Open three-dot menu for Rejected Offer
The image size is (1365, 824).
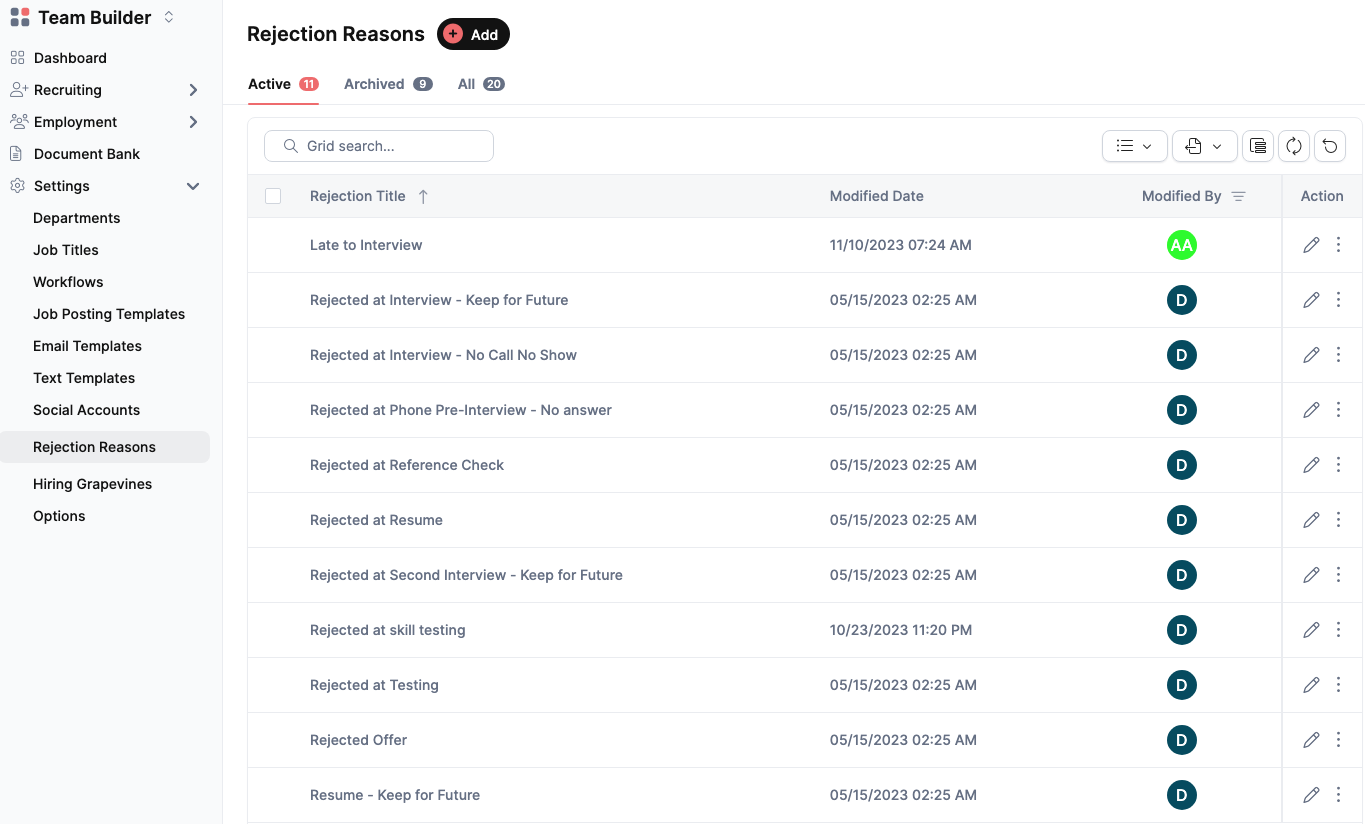1338,740
